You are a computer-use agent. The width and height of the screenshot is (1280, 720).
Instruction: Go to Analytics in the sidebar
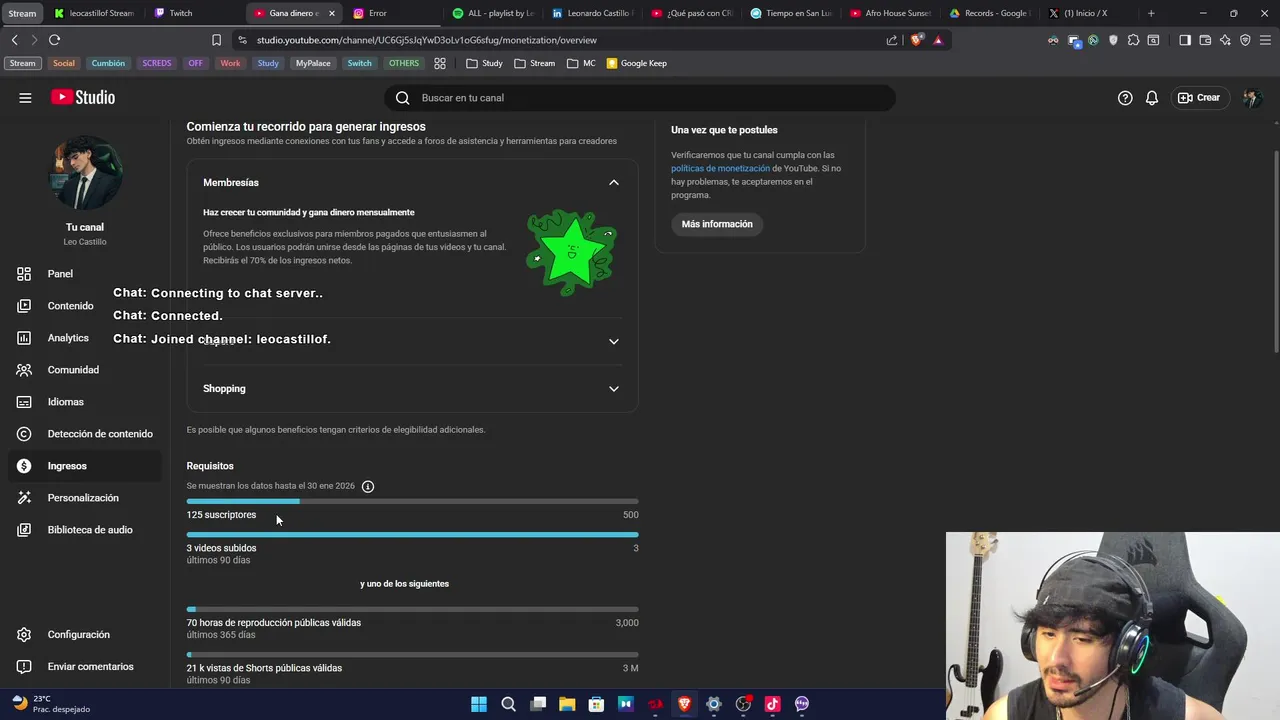click(x=85, y=338)
